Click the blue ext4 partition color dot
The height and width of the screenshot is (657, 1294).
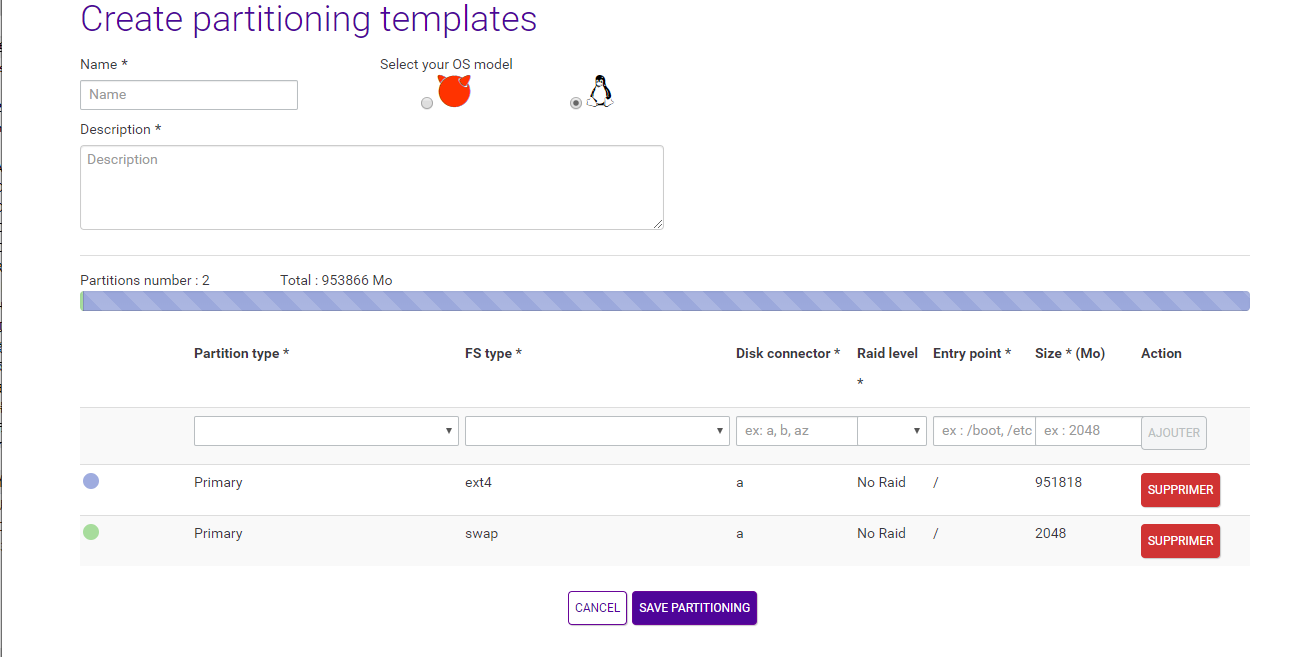tap(91, 481)
